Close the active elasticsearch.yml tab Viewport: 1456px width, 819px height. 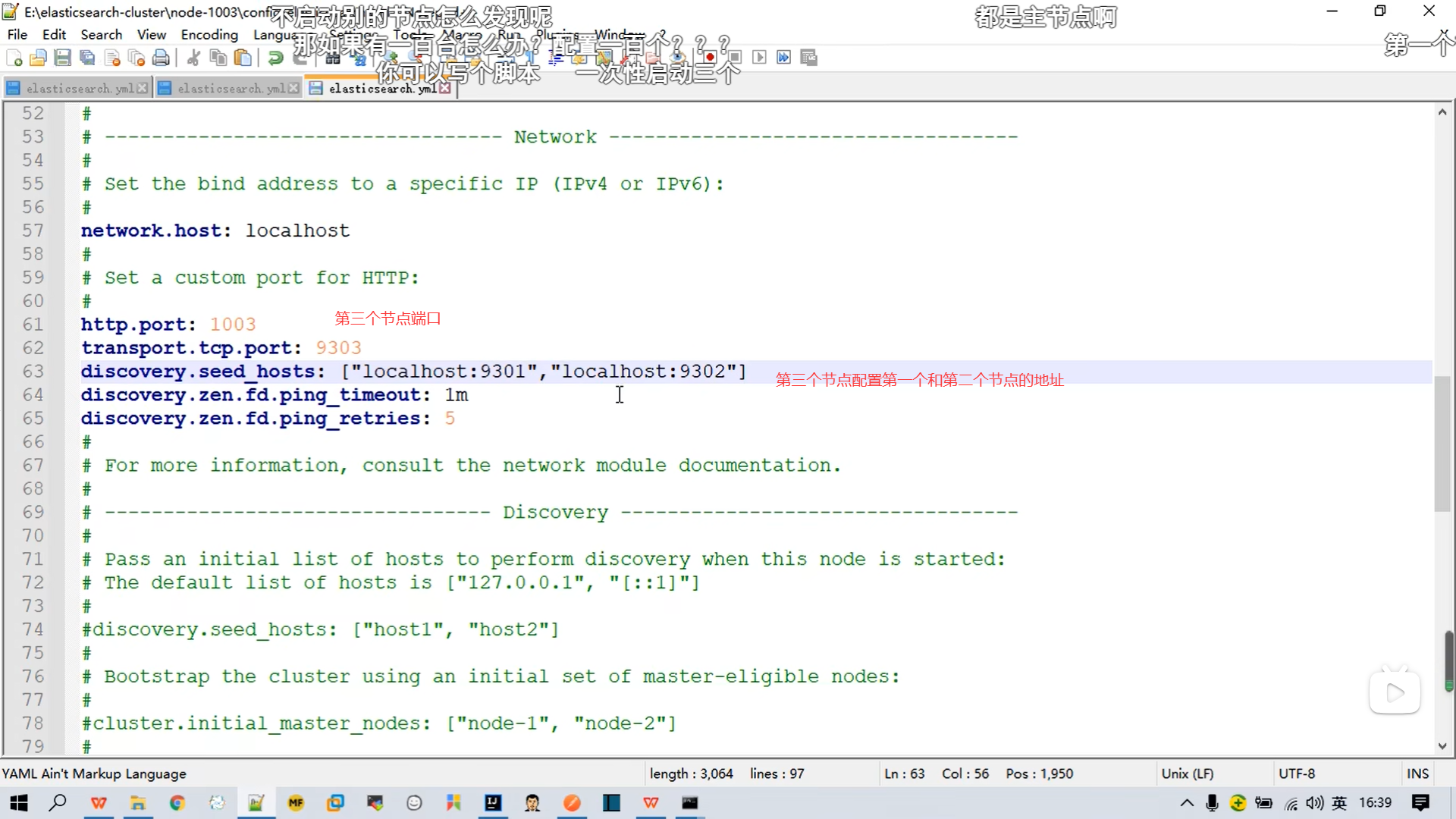tap(445, 89)
